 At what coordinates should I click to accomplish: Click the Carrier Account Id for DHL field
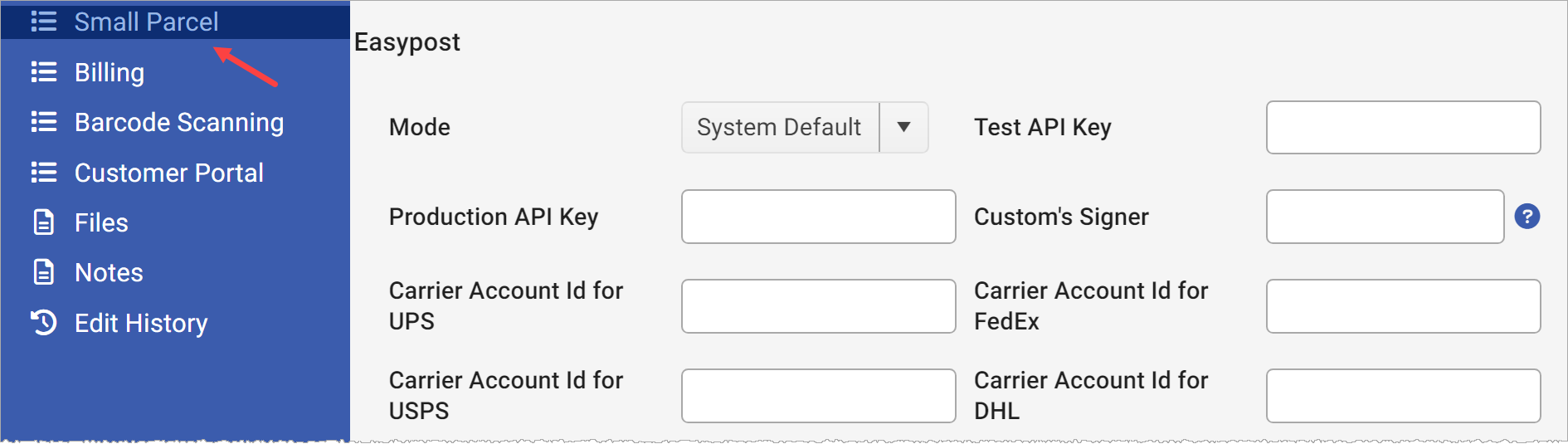(x=1403, y=396)
